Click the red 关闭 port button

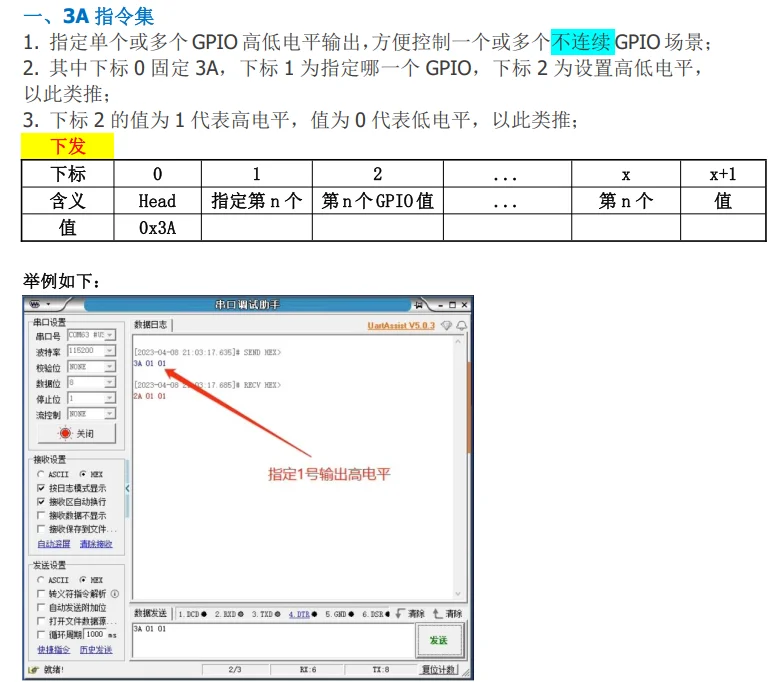(x=77, y=433)
